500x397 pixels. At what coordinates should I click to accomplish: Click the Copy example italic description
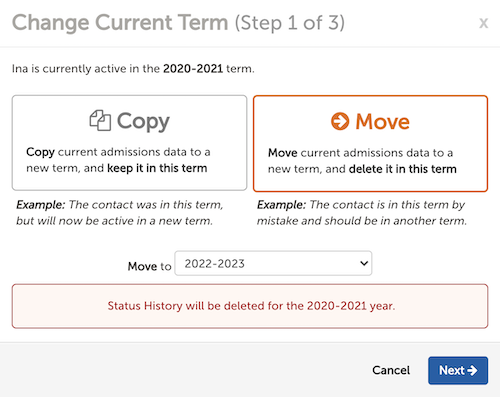[120, 213]
